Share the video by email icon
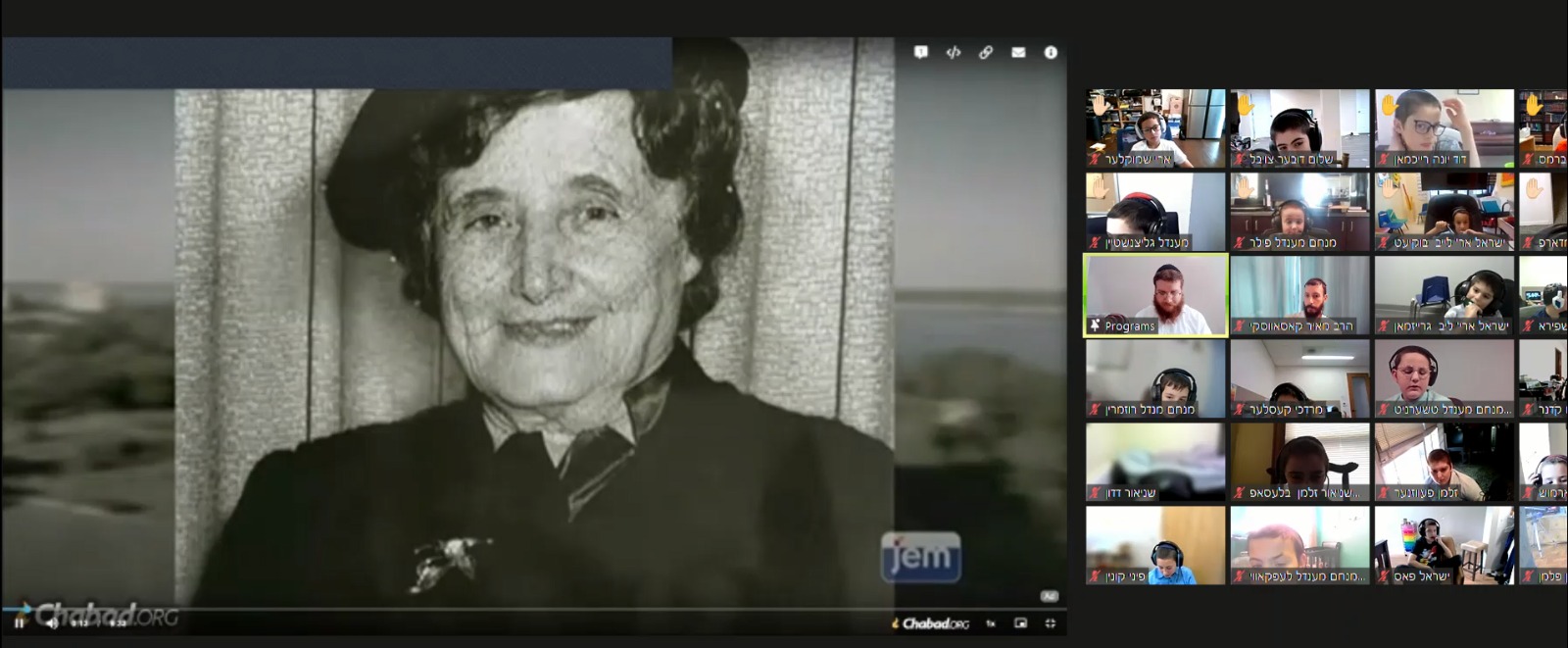The width and height of the screenshot is (1568, 648). tap(1018, 53)
